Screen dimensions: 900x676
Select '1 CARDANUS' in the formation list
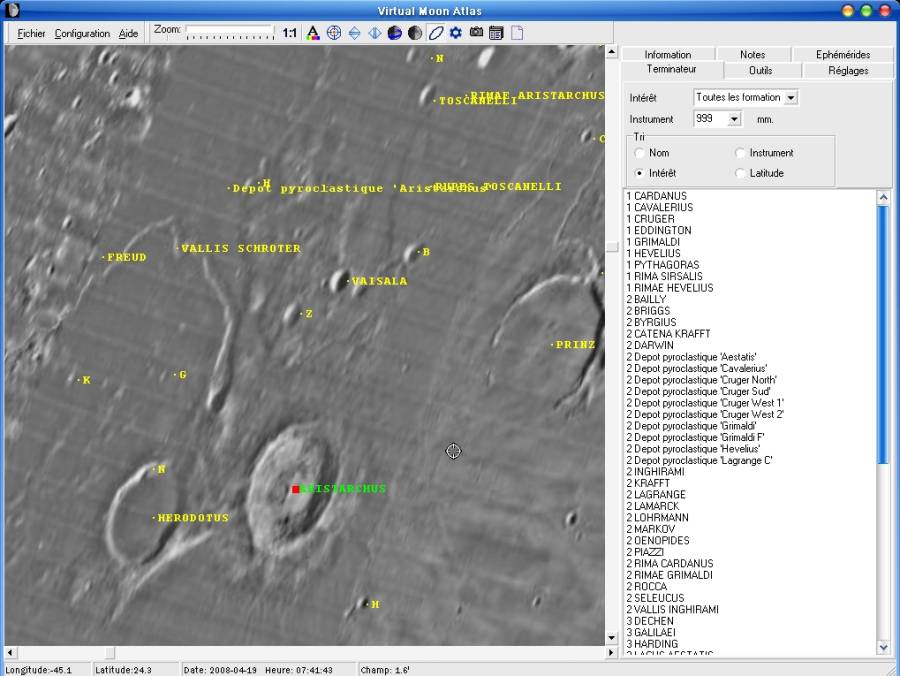coord(656,196)
